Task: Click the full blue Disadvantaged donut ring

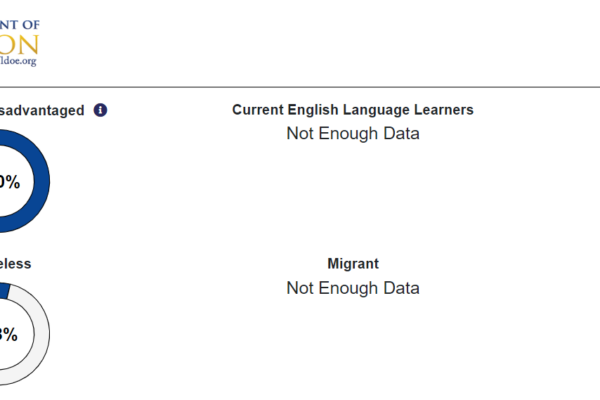Action: pos(41,181)
